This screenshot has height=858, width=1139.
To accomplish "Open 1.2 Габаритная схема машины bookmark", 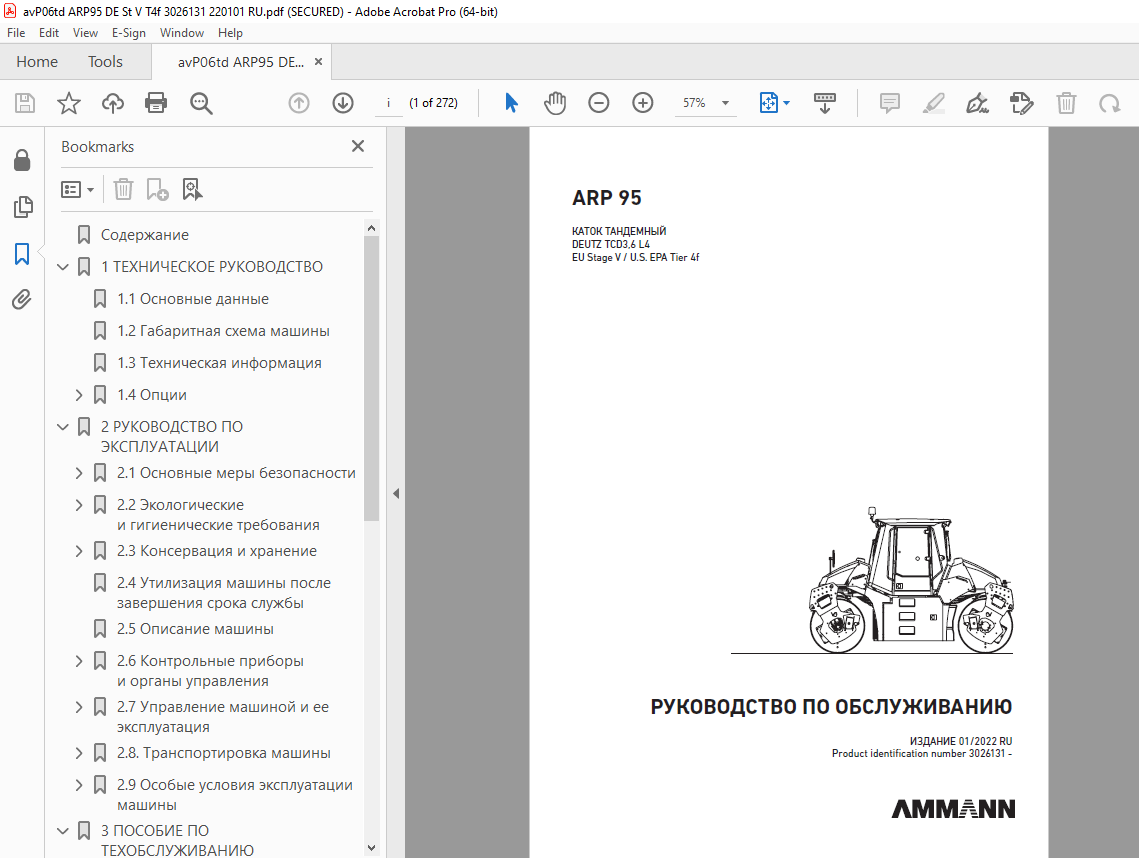I will tap(223, 331).
